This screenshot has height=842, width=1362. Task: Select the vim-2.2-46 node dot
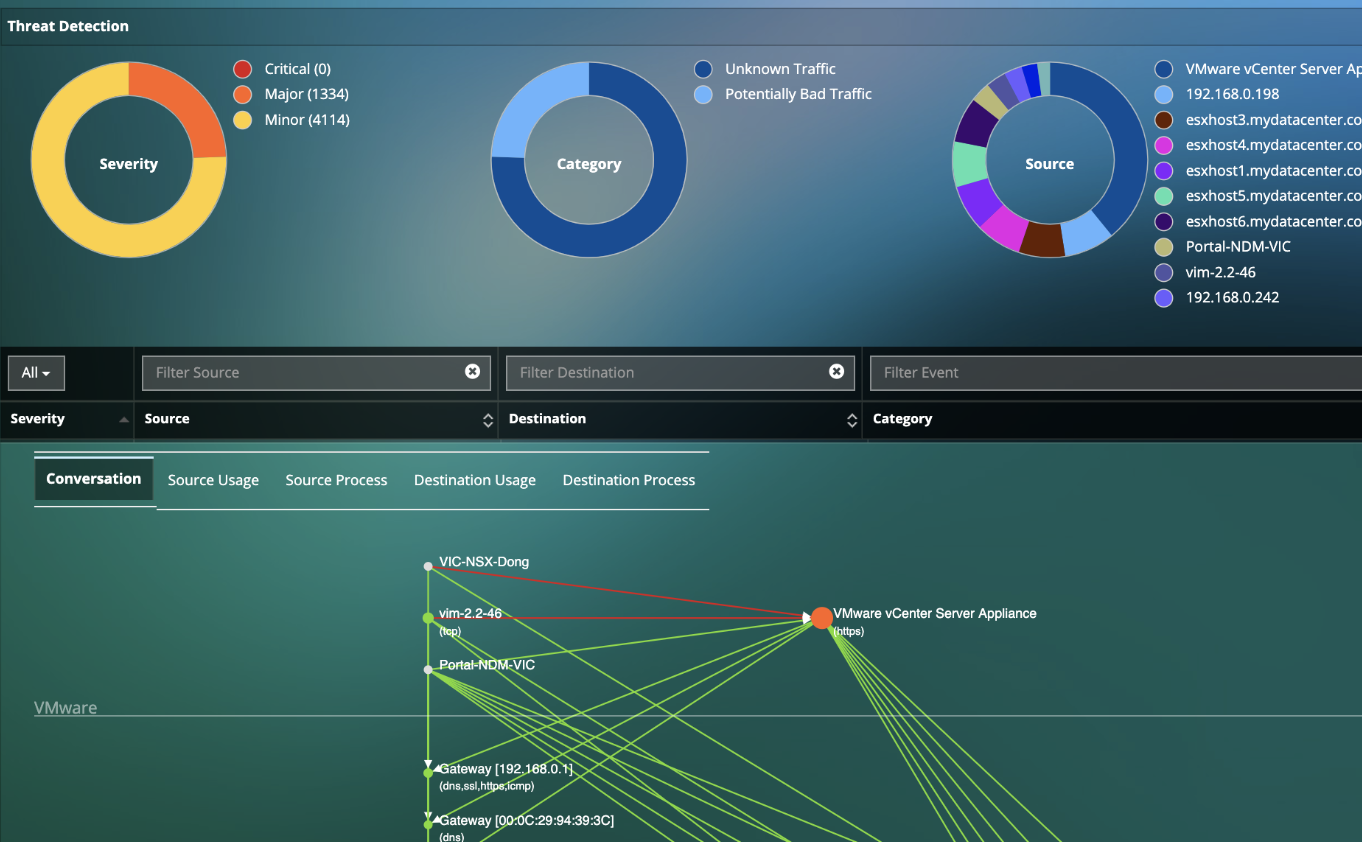click(x=428, y=618)
